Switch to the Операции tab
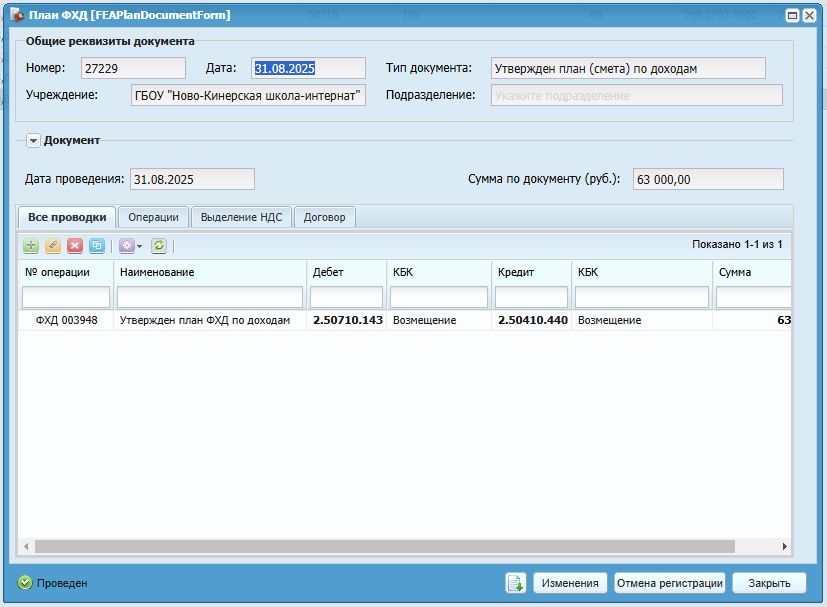827x607 pixels. (153, 217)
